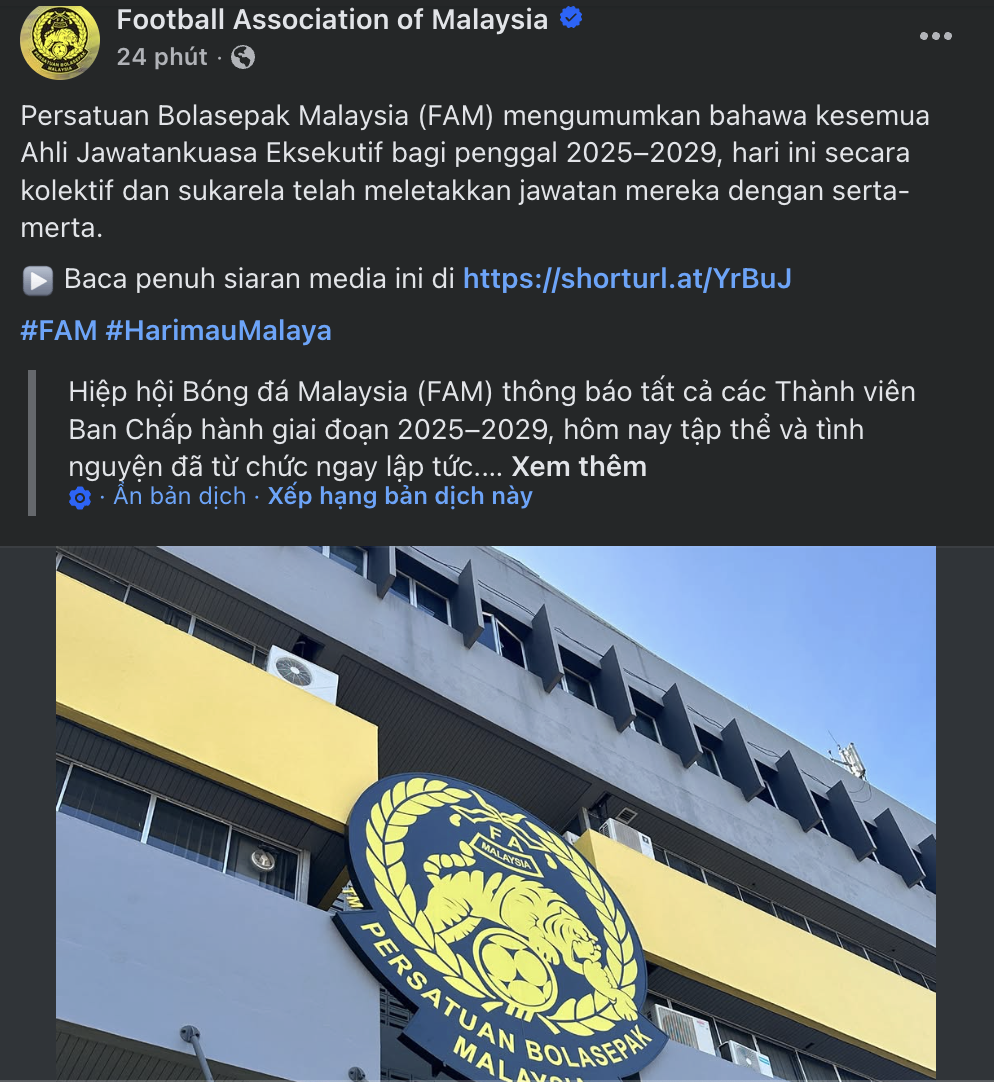Open the translation settings gear icon
The height and width of the screenshot is (1082, 994).
80,498
